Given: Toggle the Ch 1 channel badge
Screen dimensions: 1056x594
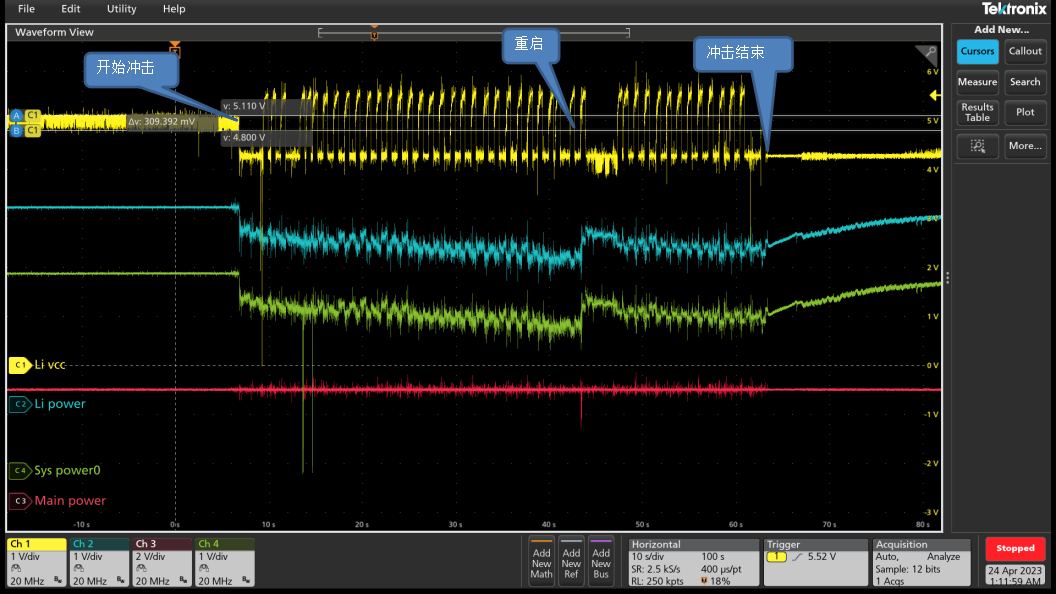Looking at the screenshot, I should point(36,561).
